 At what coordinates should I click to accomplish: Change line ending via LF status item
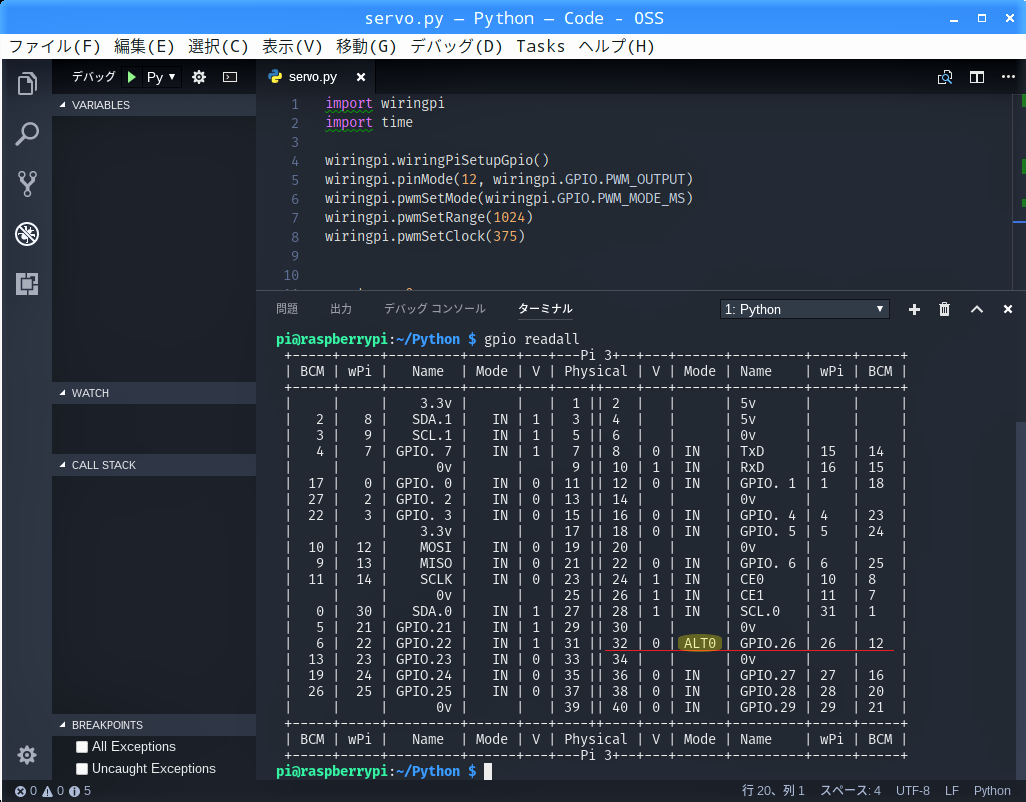[952, 791]
